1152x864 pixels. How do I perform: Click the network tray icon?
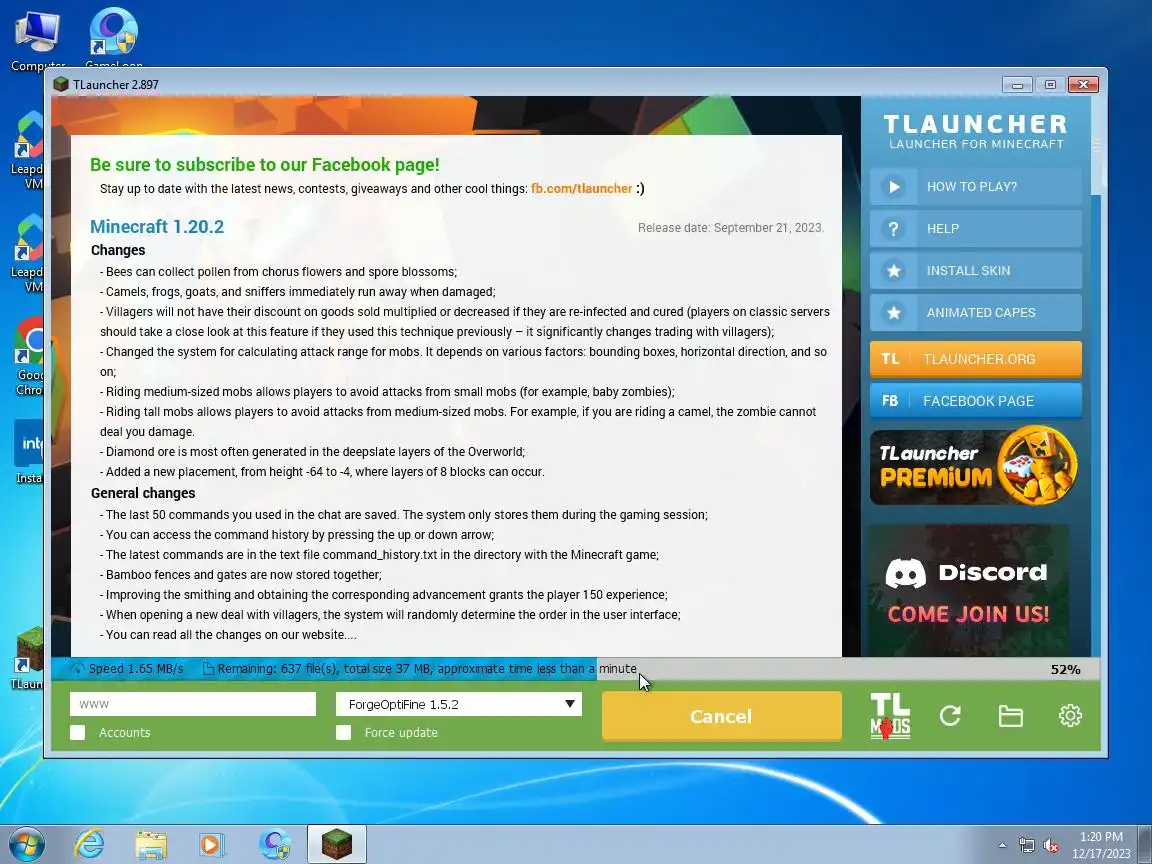[x=1026, y=846]
